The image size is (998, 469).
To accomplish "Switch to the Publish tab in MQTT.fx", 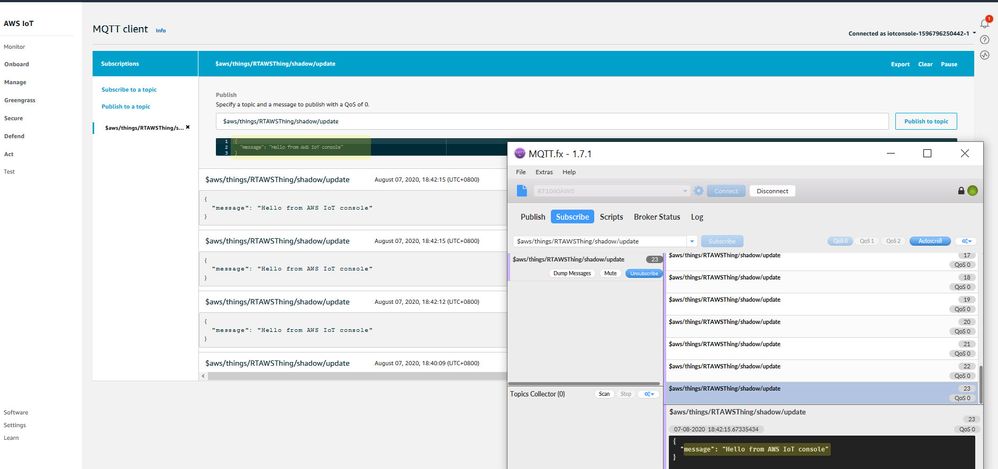I will click(533, 217).
